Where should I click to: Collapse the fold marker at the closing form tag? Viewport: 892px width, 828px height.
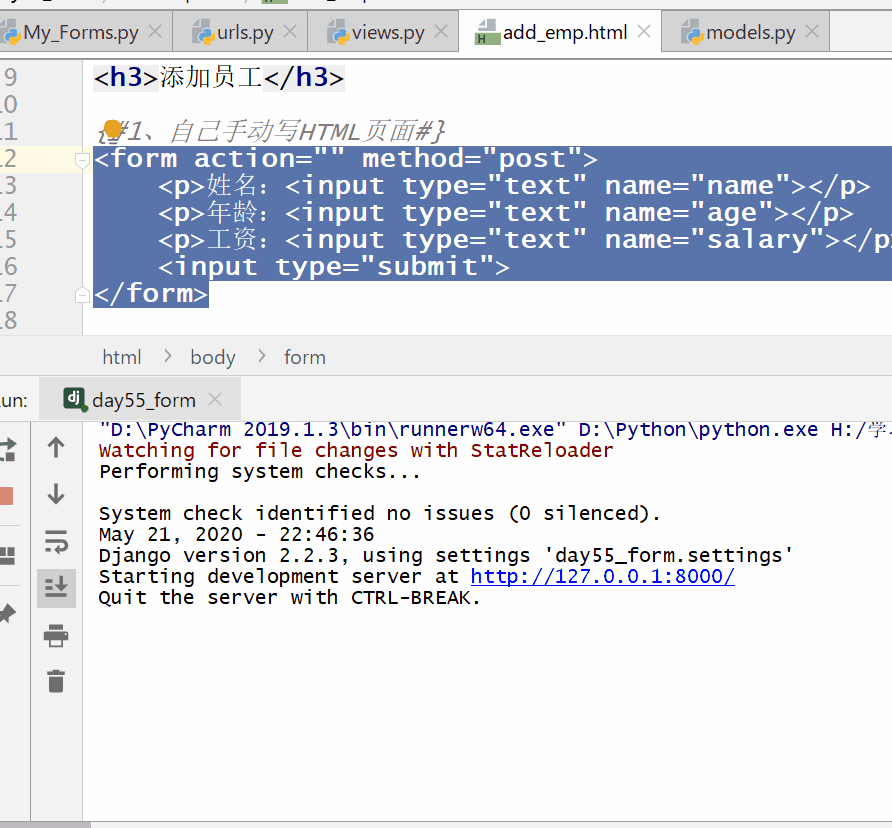82,295
